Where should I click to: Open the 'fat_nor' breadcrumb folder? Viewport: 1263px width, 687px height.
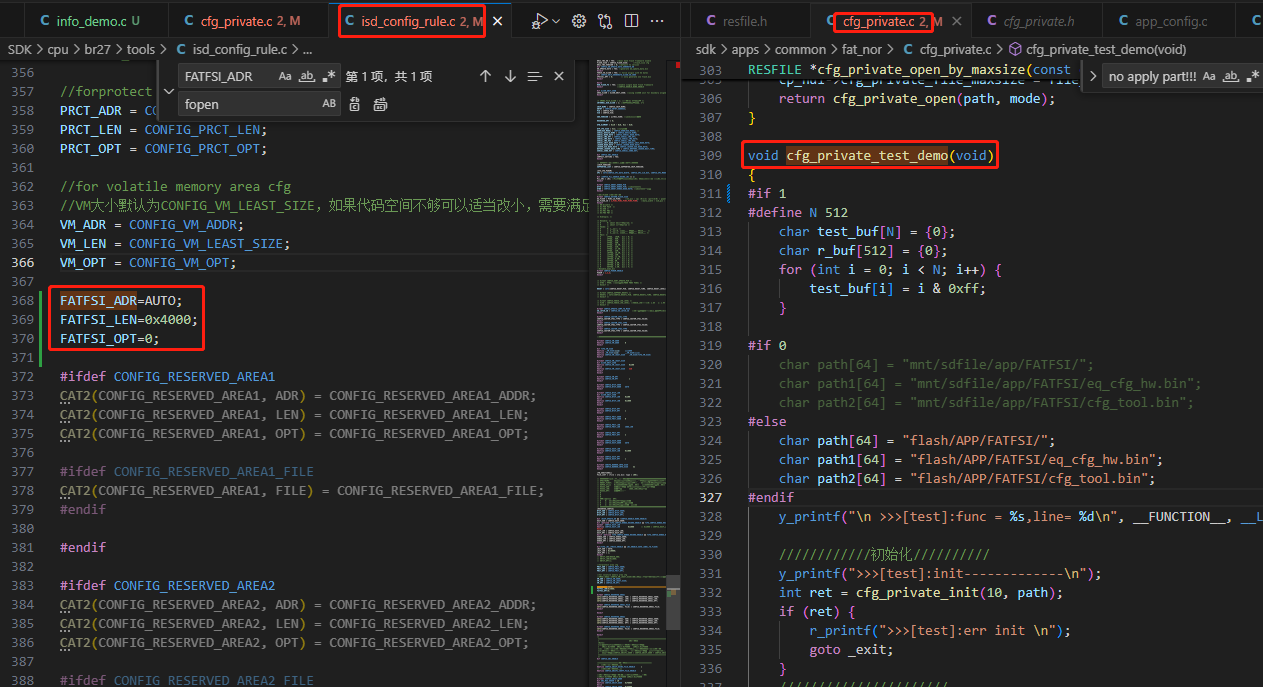pyautogui.click(x=864, y=49)
